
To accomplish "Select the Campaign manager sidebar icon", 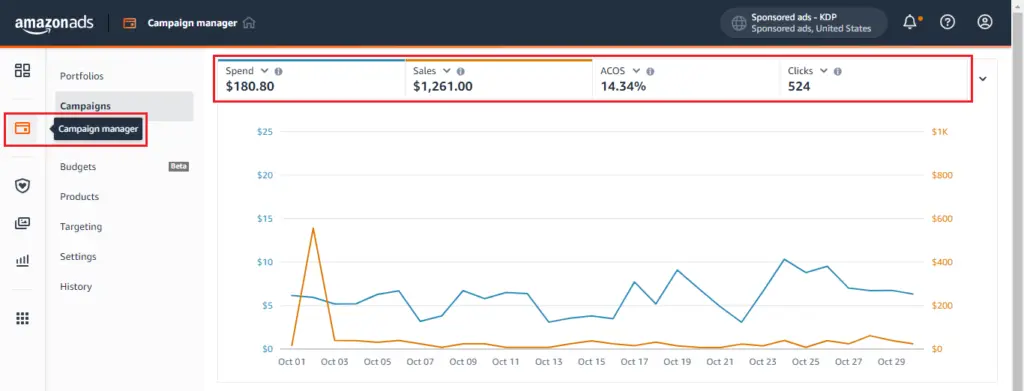I will click(x=23, y=128).
